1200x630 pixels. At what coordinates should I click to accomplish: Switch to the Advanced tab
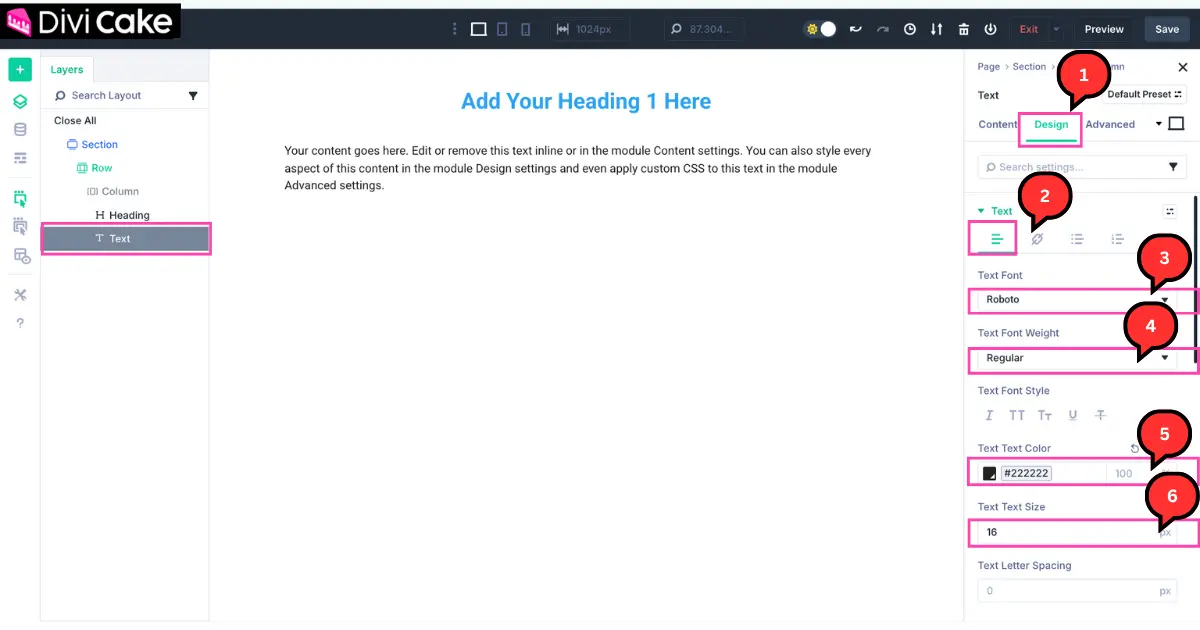1110,125
